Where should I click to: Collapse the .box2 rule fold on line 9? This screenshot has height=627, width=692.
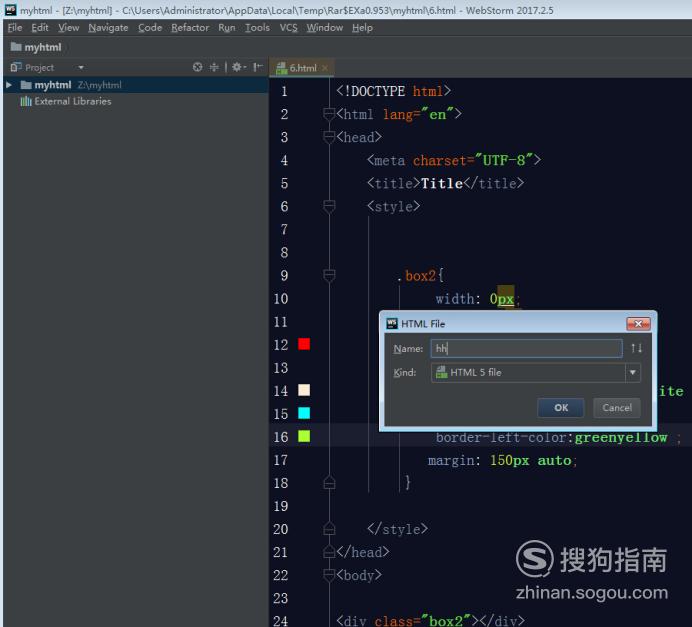(x=329, y=275)
